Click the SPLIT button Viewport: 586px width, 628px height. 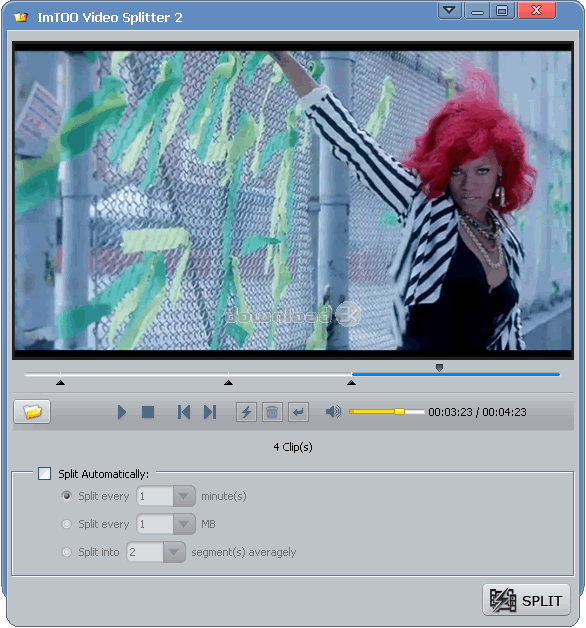click(527, 600)
